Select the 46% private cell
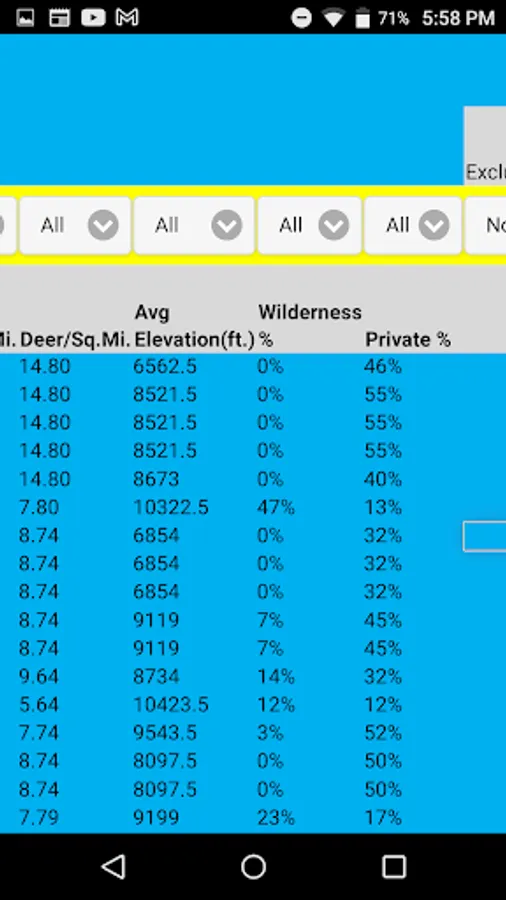This screenshot has width=506, height=900. click(x=383, y=366)
